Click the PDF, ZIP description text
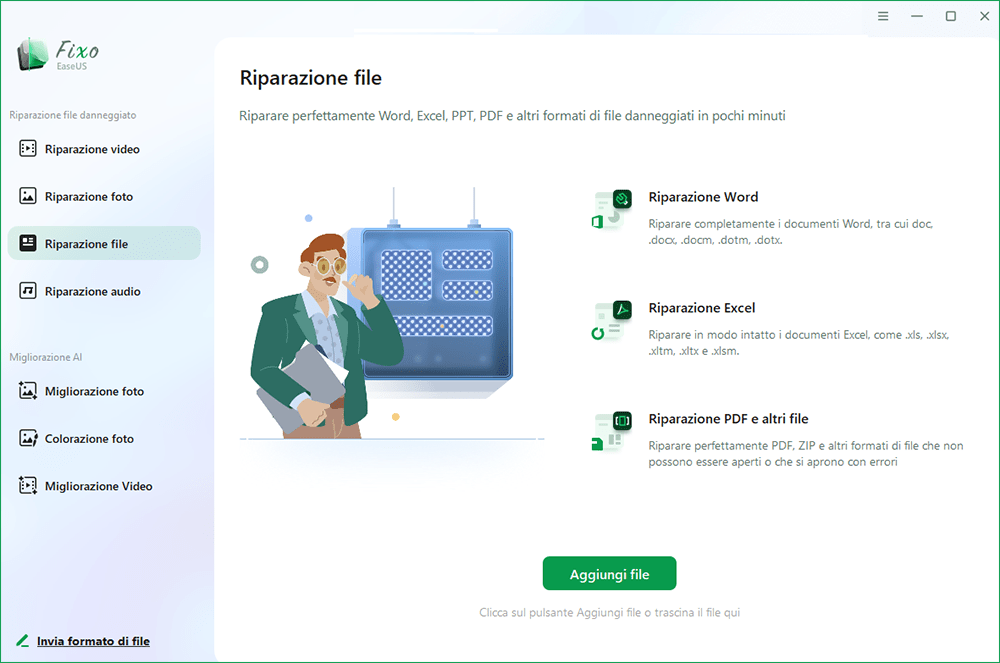This screenshot has height=663, width=1000. pos(806,453)
